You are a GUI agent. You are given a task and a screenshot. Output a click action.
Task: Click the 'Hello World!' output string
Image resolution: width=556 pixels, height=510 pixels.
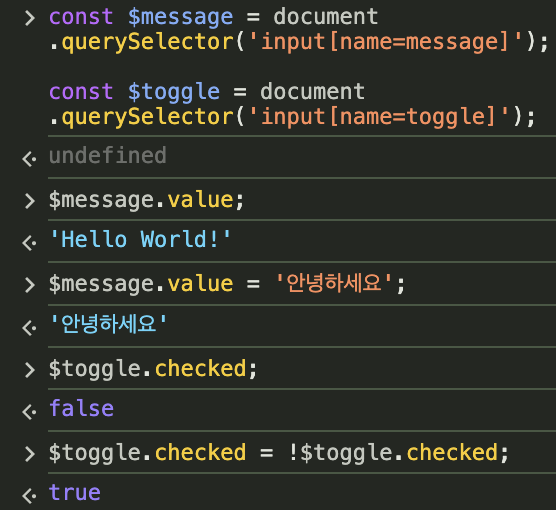[x=140, y=239]
